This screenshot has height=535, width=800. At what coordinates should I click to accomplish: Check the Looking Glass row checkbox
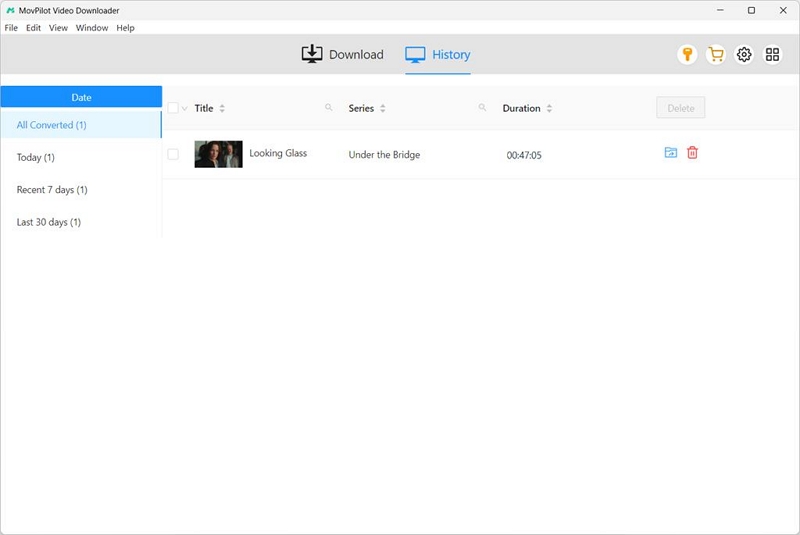pyautogui.click(x=173, y=154)
